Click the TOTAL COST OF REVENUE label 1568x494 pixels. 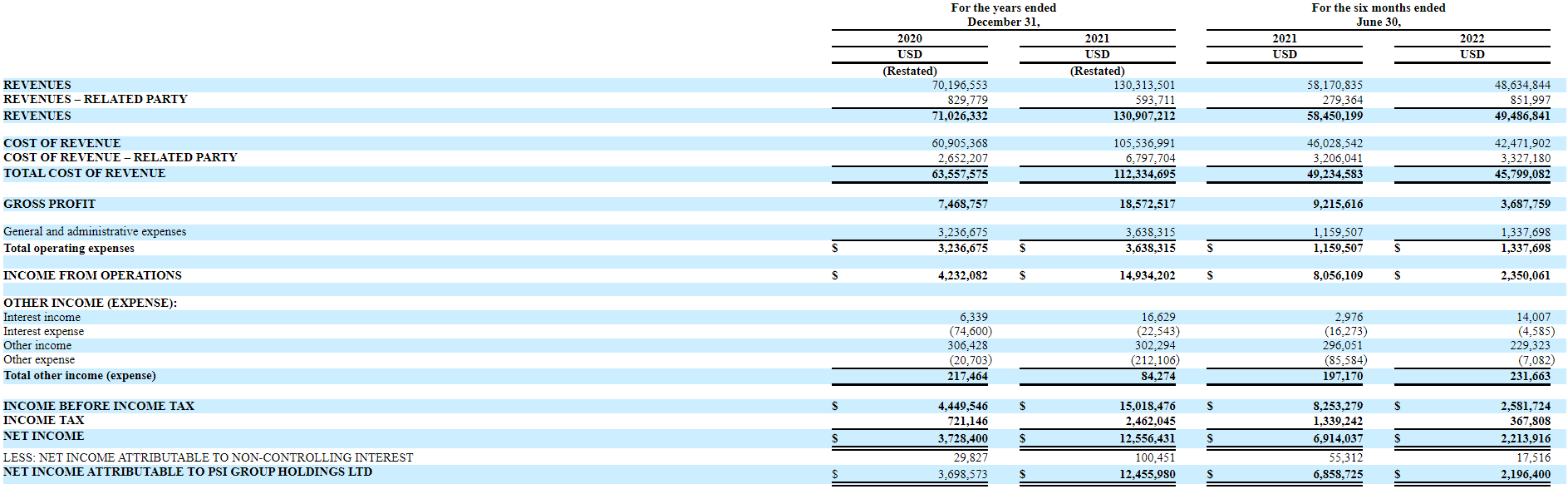[x=84, y=173]
